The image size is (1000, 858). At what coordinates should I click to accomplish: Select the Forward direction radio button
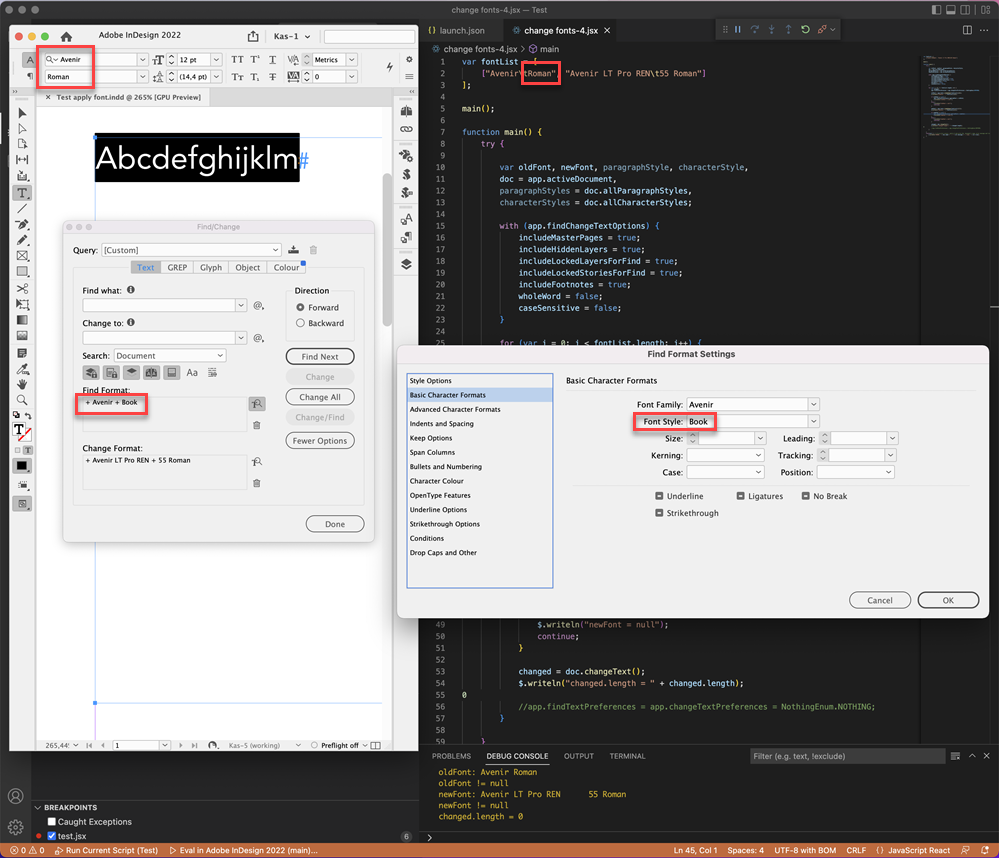[x=300, y=307]
